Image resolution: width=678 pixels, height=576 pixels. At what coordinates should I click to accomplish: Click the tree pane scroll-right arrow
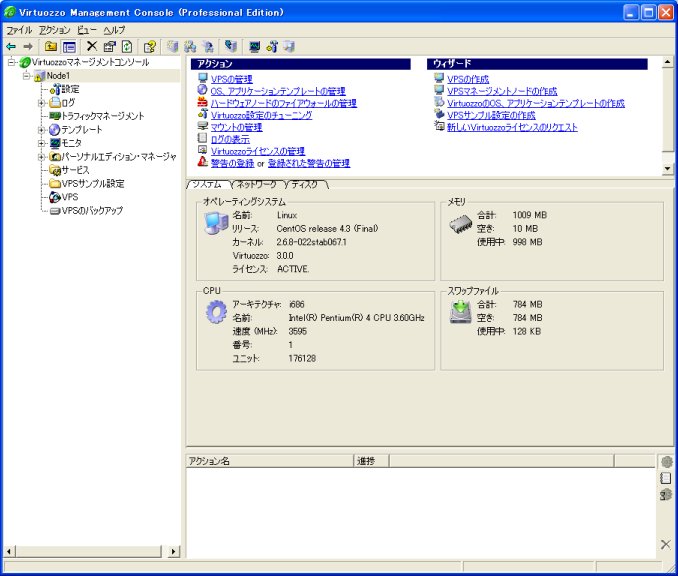tap(174, 551)
